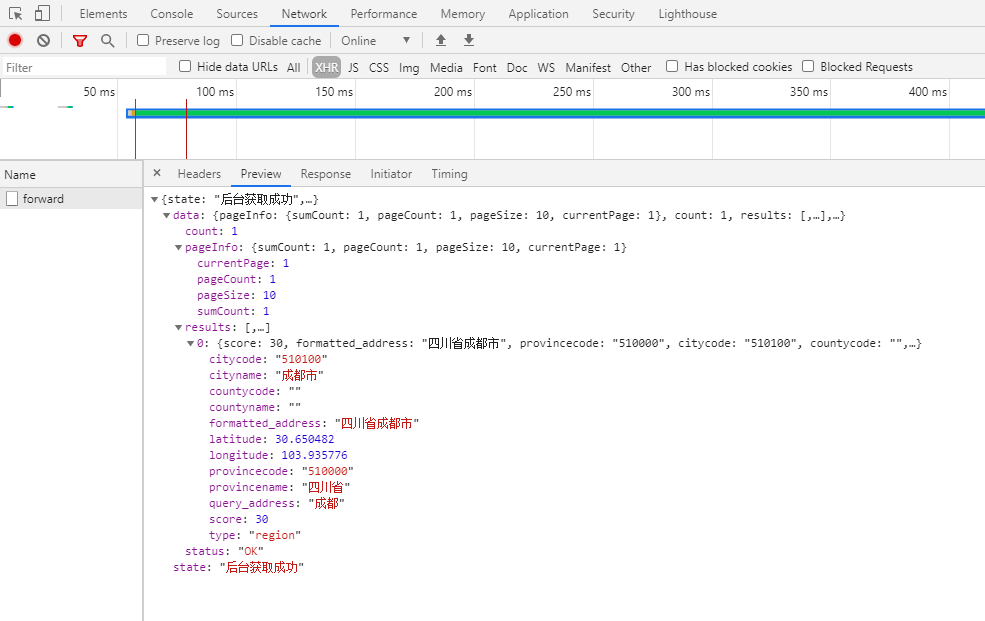
Task: Collapse the results array node
Action: (x=178, y=328)
